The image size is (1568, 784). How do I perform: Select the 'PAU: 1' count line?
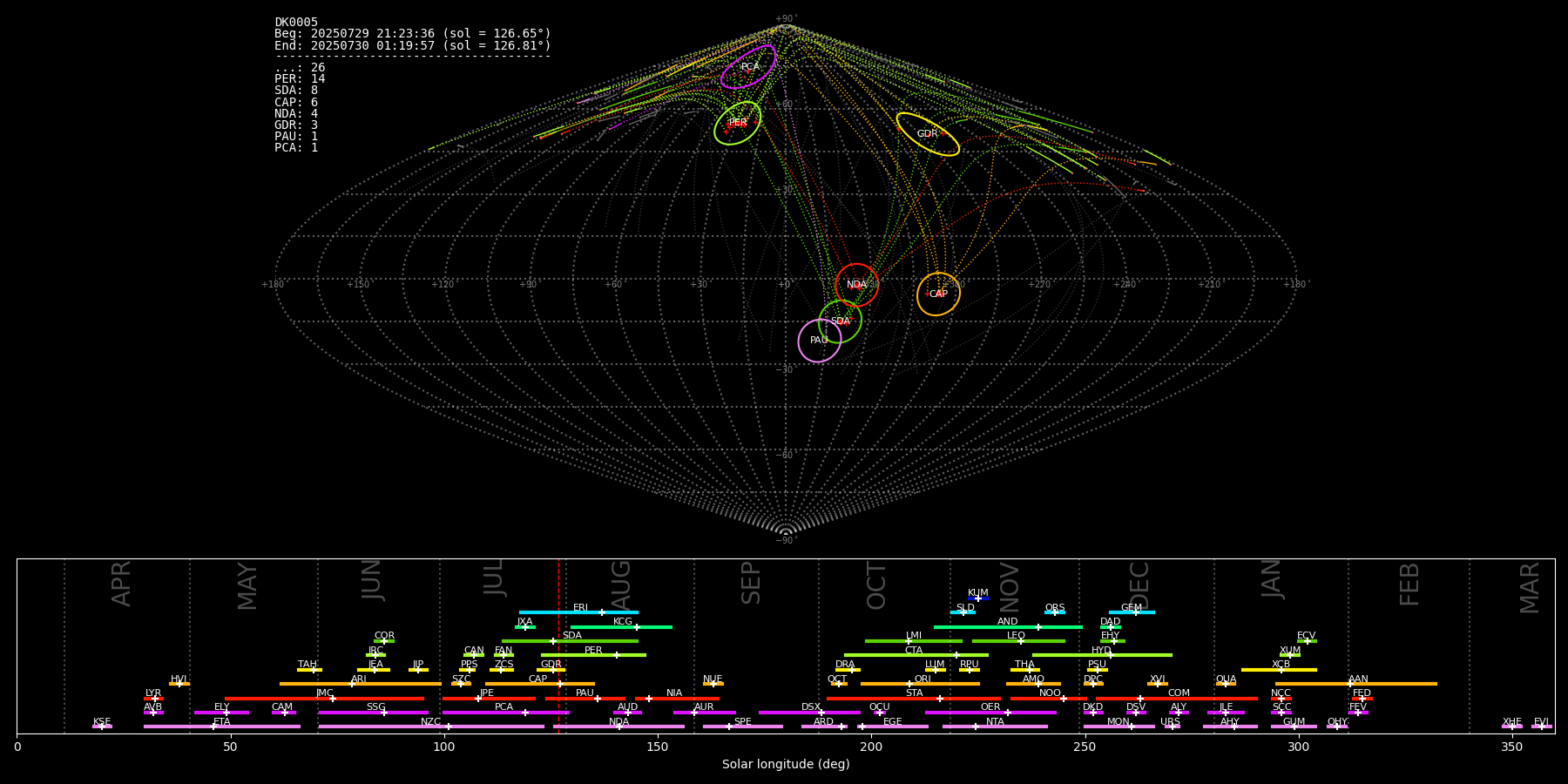pyautogui.click(x=296, y=137)
